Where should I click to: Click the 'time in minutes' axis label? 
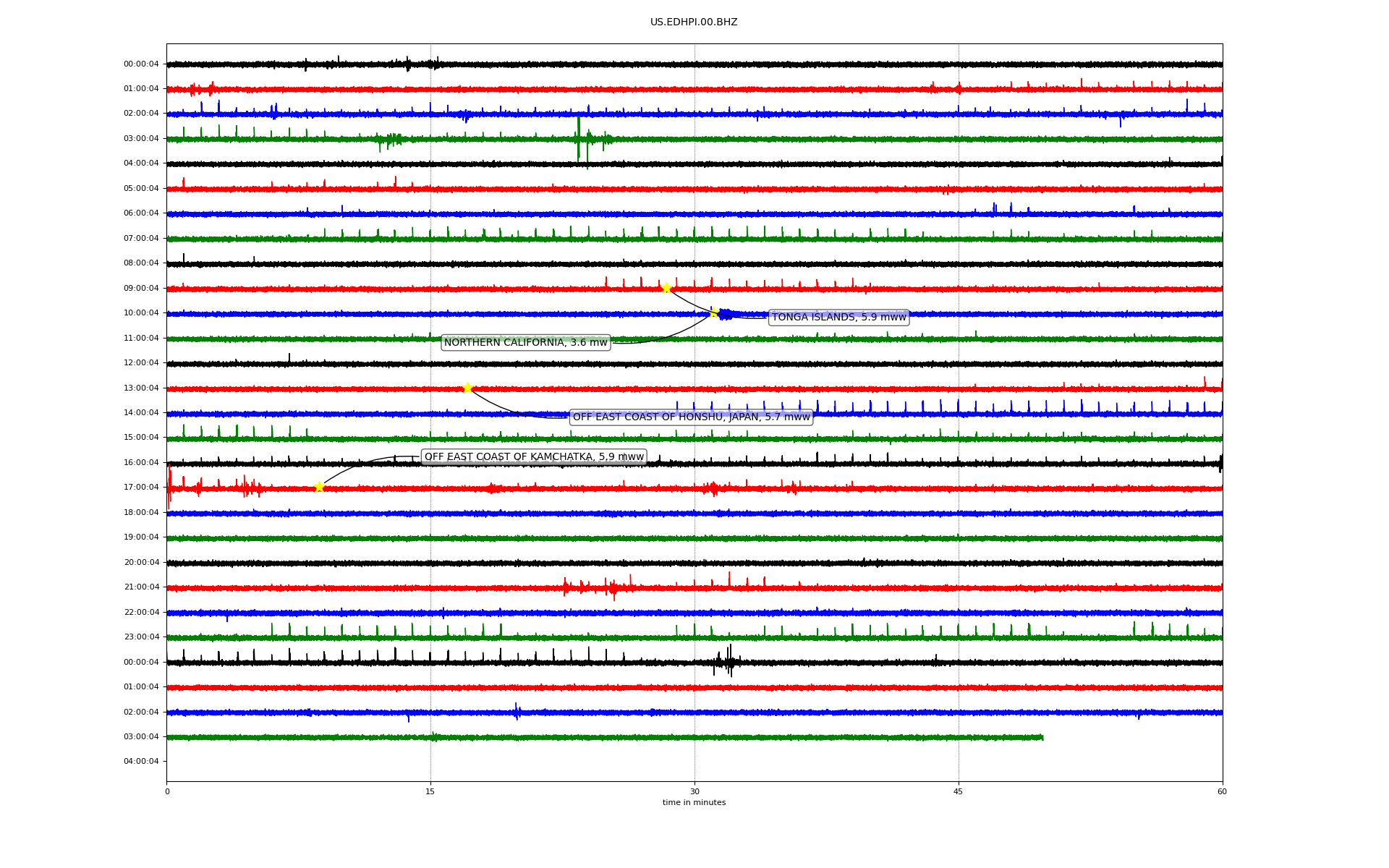click(x=694, y=802)
